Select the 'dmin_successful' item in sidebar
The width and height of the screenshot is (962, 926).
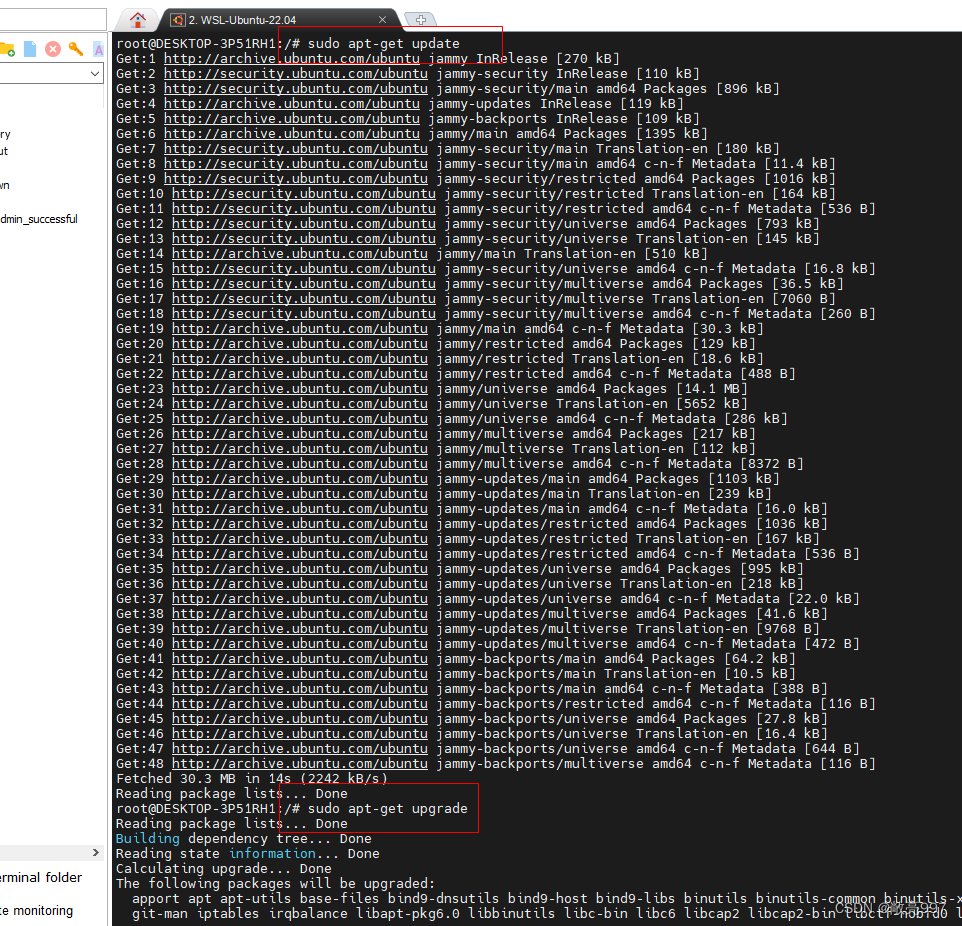coord(39,219)
